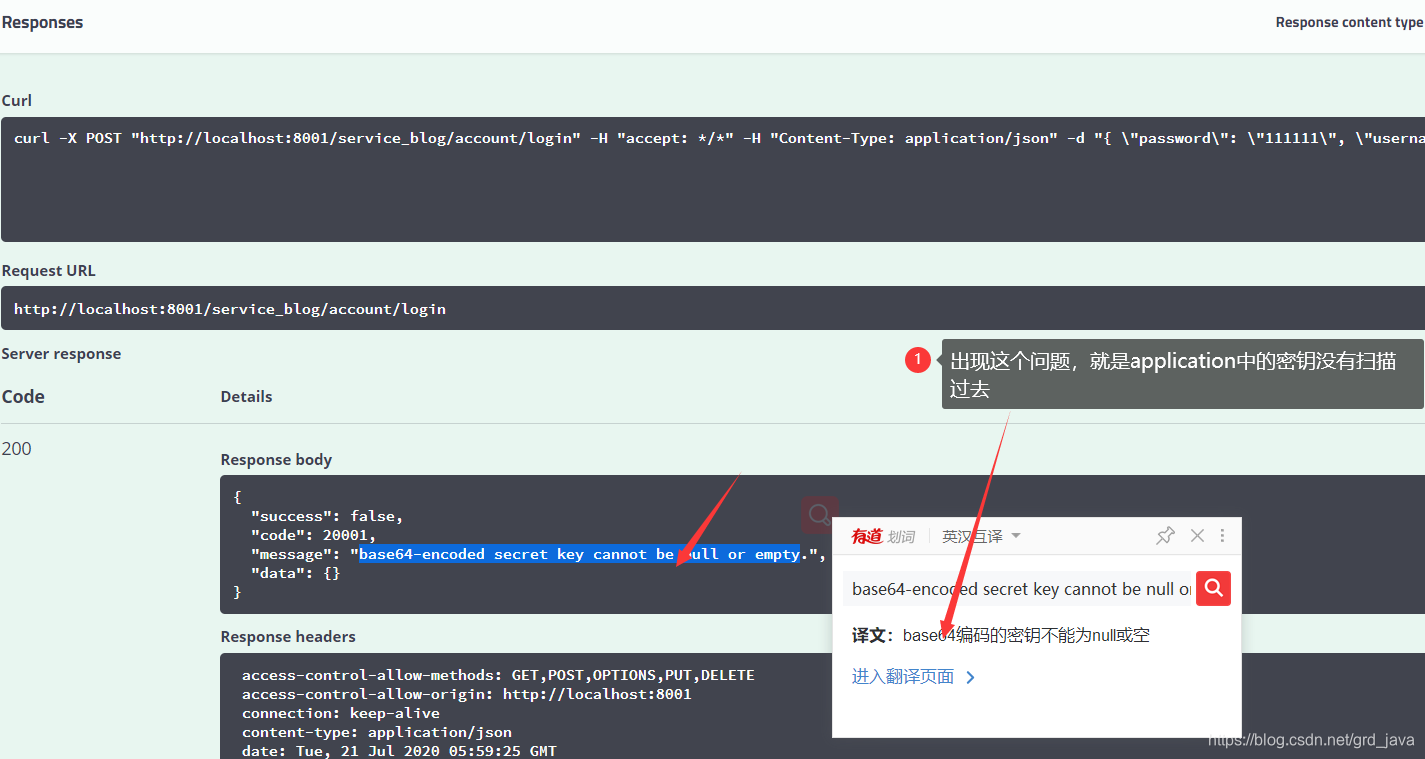Pin the Youdao translation popup
The width and height of the screenshot is (1425, 759).
[x=1166, y=536]
